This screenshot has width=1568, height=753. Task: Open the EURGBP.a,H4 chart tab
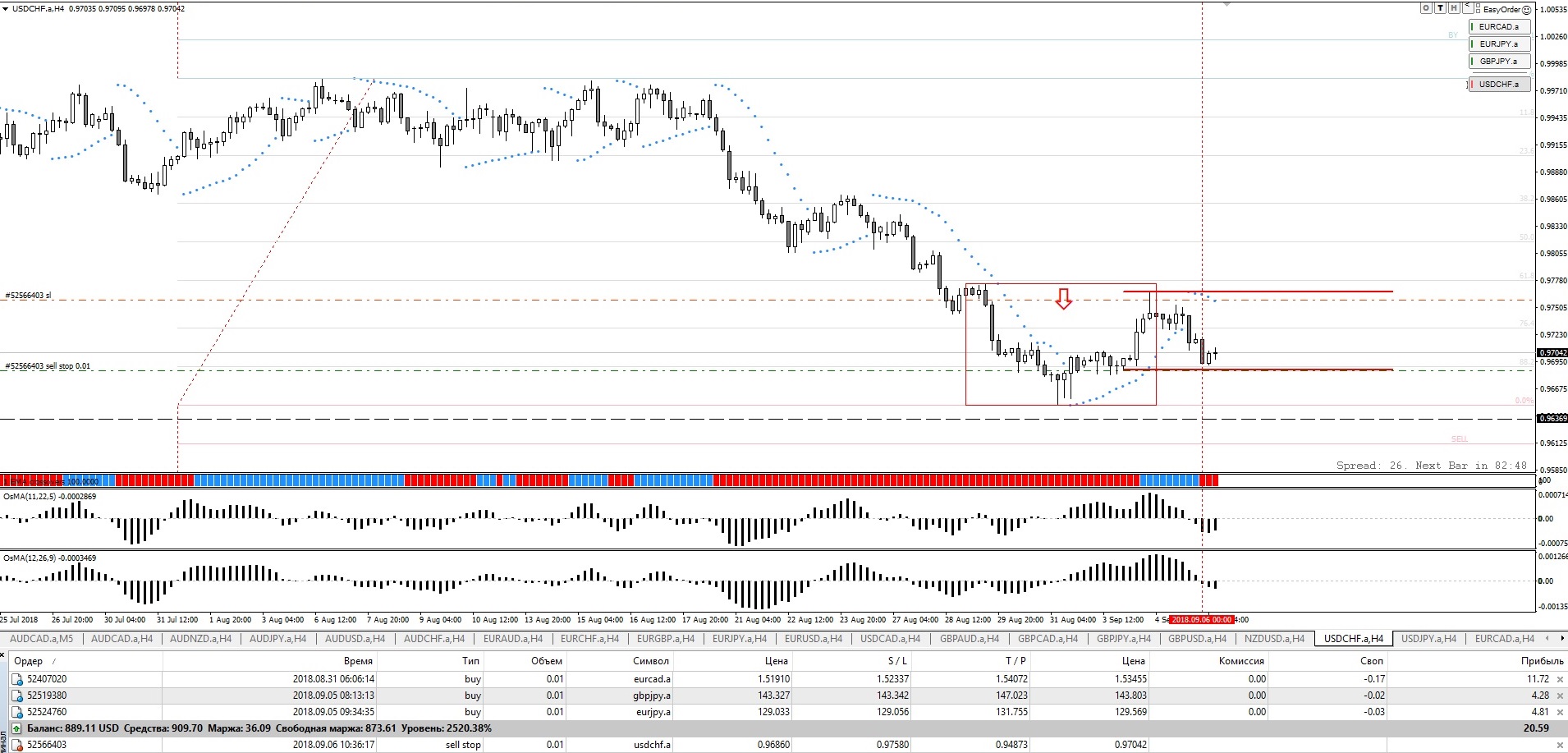click(x=666, y=638)
